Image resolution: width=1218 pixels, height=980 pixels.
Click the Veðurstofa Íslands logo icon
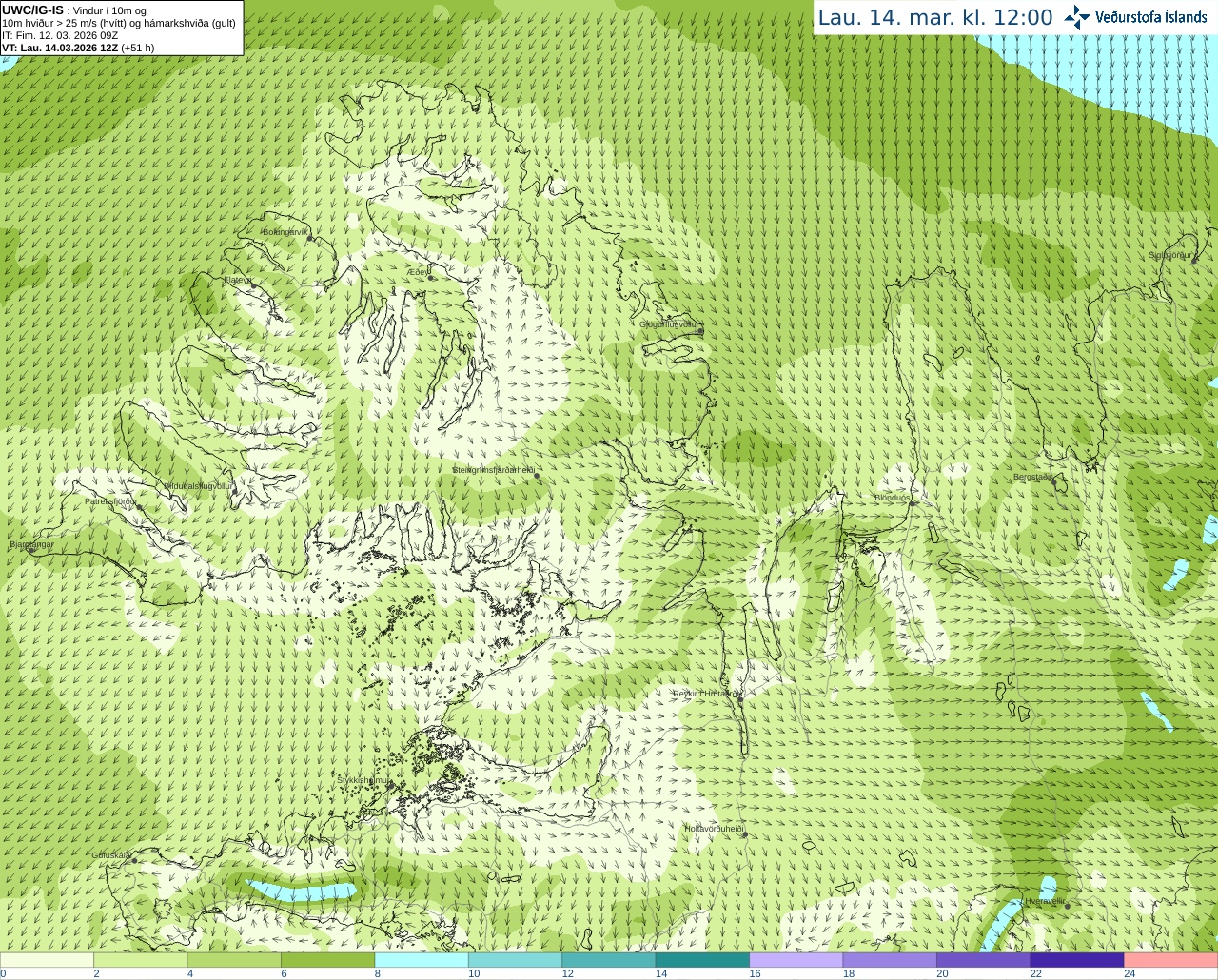pyautogui.click(x=1077, y=17)
